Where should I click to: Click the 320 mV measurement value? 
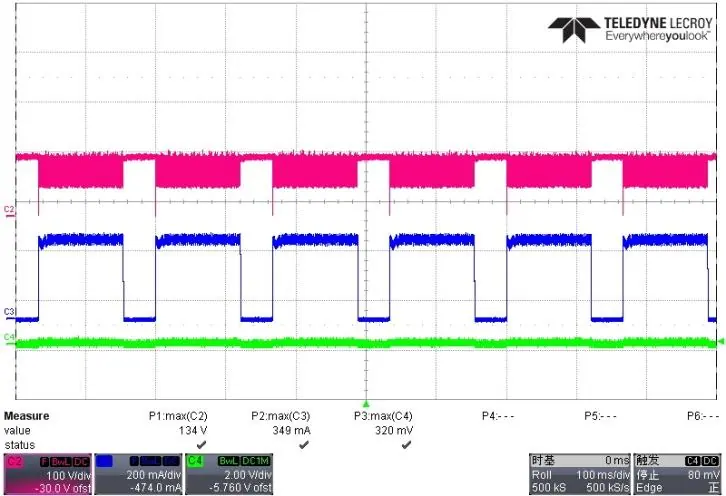394,431
